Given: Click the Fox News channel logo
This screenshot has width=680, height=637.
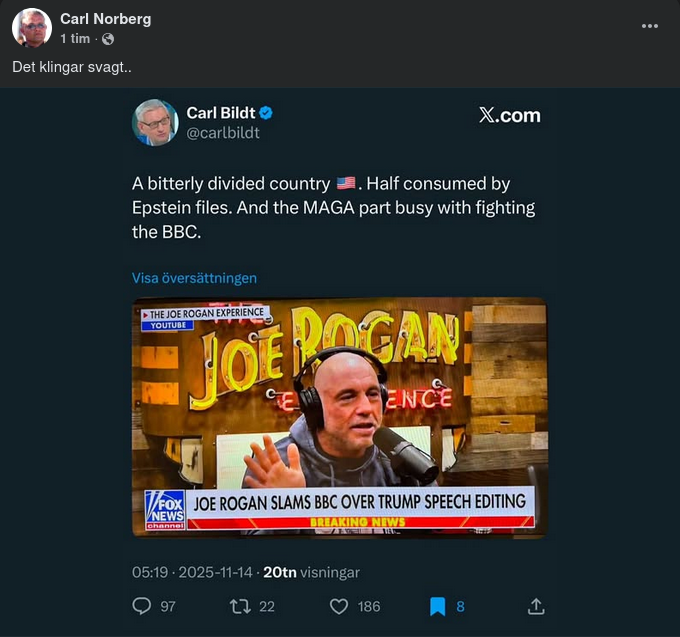Looking at the screenshot, I should pyautogui.click(x=165, y=508).
